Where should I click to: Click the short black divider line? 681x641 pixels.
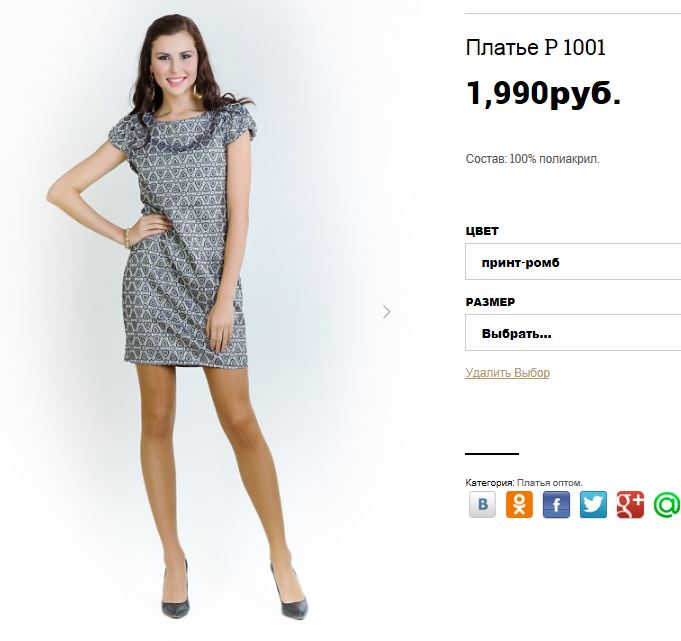[x=492, y=454]
